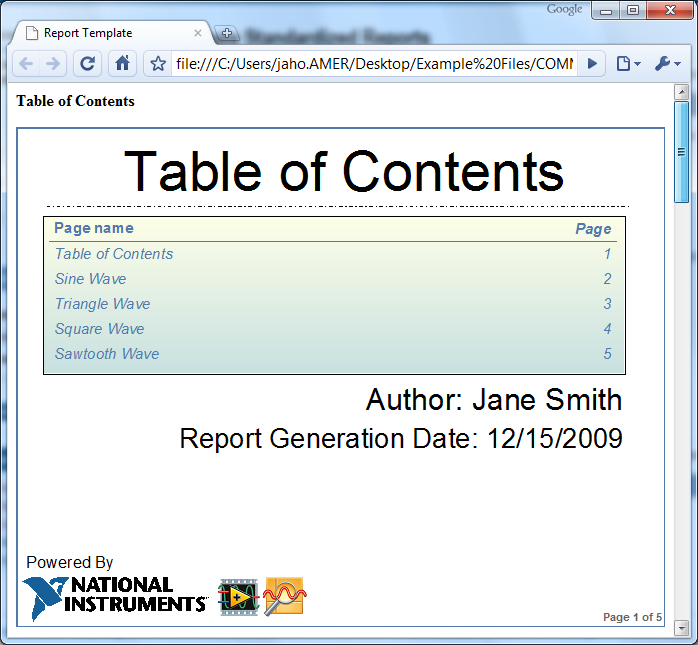Image resolution: width=698 pixels, height=645 pixels.
Task: Go to the Home page icon
Action: (122, 63)
